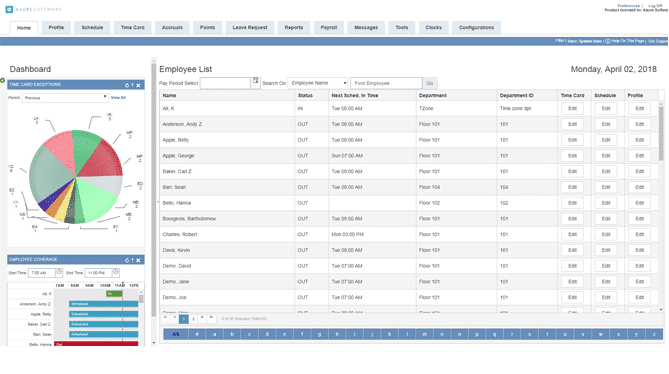
Task: Close the Employee Coverage widget
Action: tap(138, 260)
